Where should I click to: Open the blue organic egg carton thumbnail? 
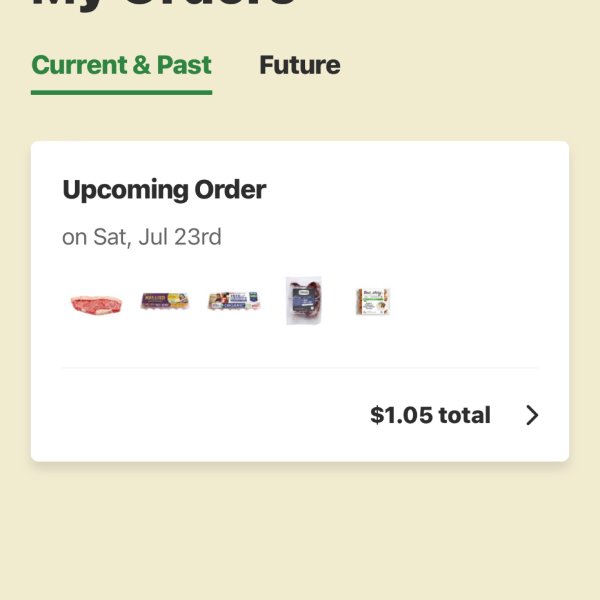234,301
